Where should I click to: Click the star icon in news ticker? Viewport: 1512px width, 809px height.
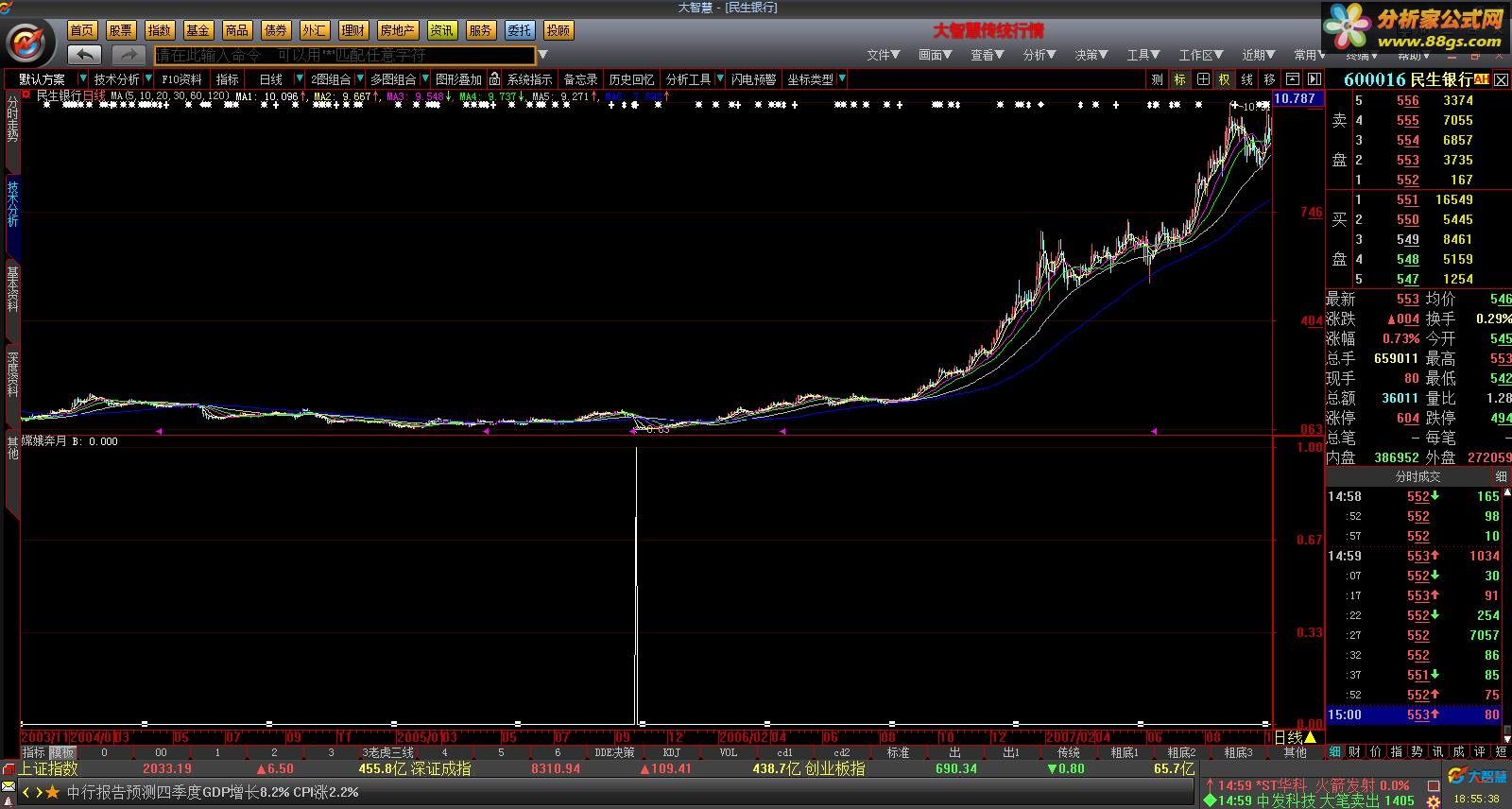click(53, 792)
